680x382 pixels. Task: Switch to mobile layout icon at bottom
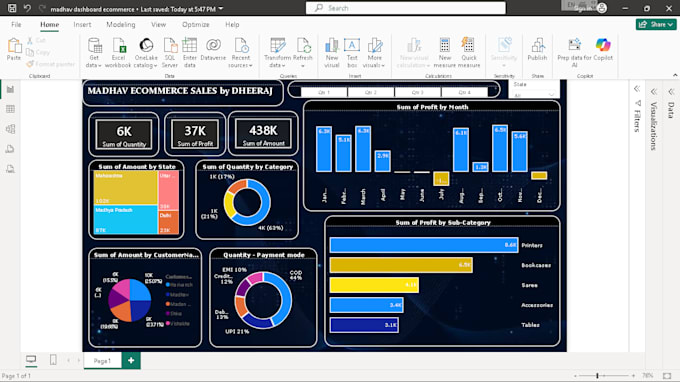click(x=53, y=359)
